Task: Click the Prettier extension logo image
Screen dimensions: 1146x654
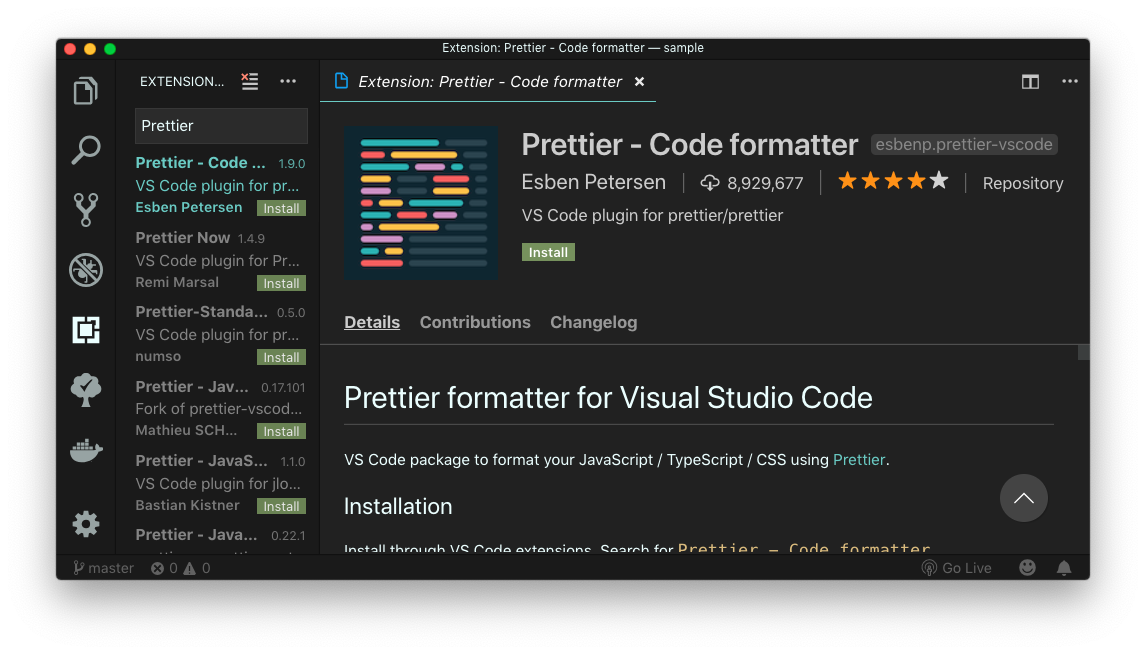Action: pos(421,203)
